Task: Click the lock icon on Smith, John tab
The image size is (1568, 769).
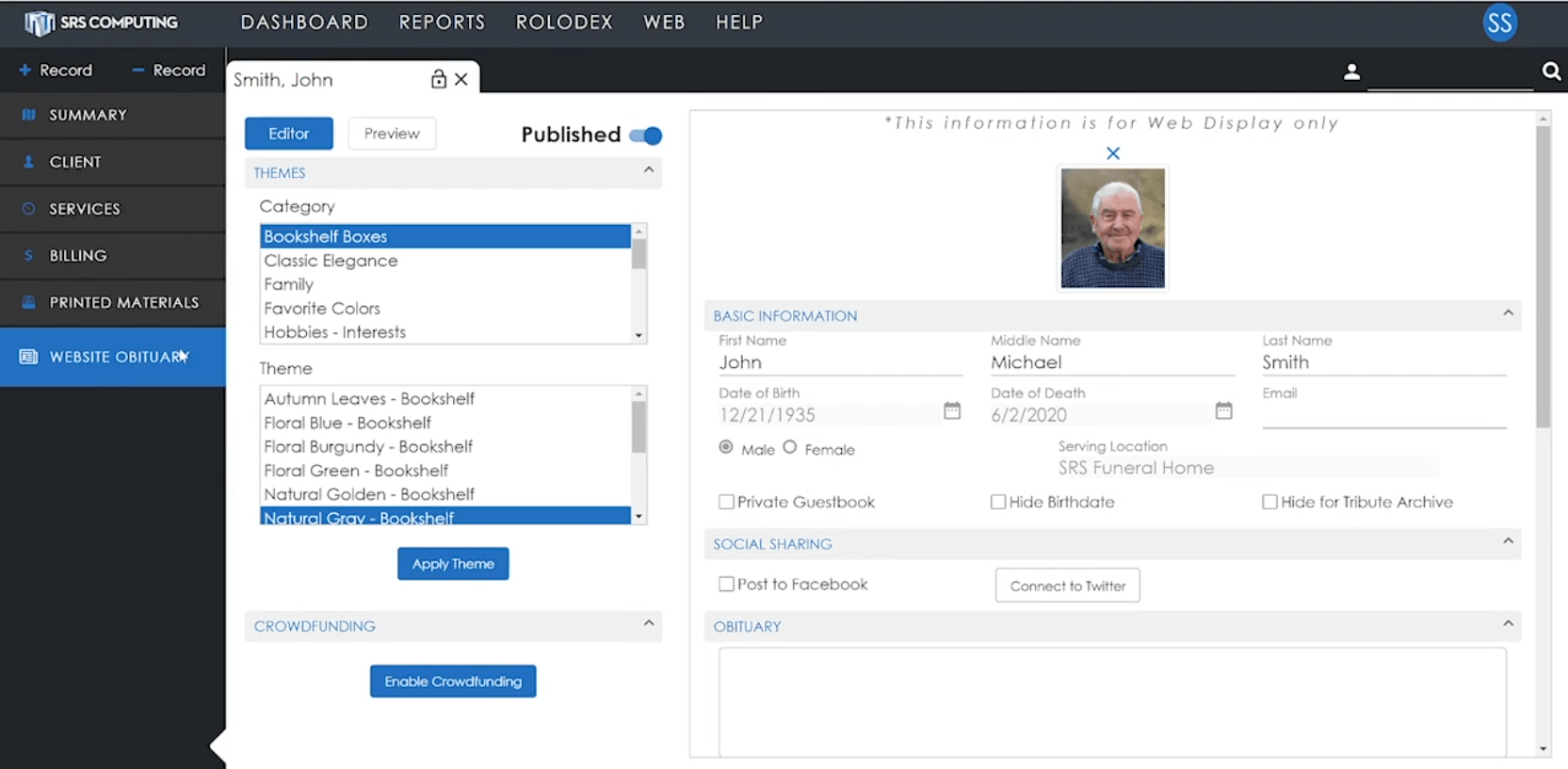Action: click(438, 79)
